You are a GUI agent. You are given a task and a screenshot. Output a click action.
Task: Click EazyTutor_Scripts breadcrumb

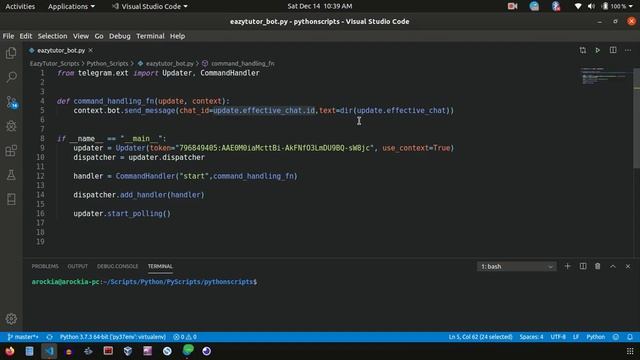[x=54, y=64]
